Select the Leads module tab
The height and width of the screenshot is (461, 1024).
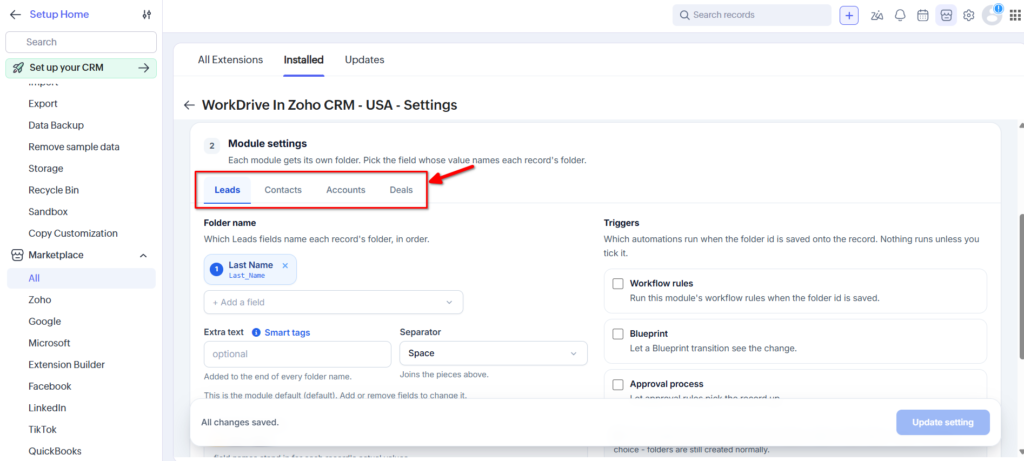click(227, 190)
